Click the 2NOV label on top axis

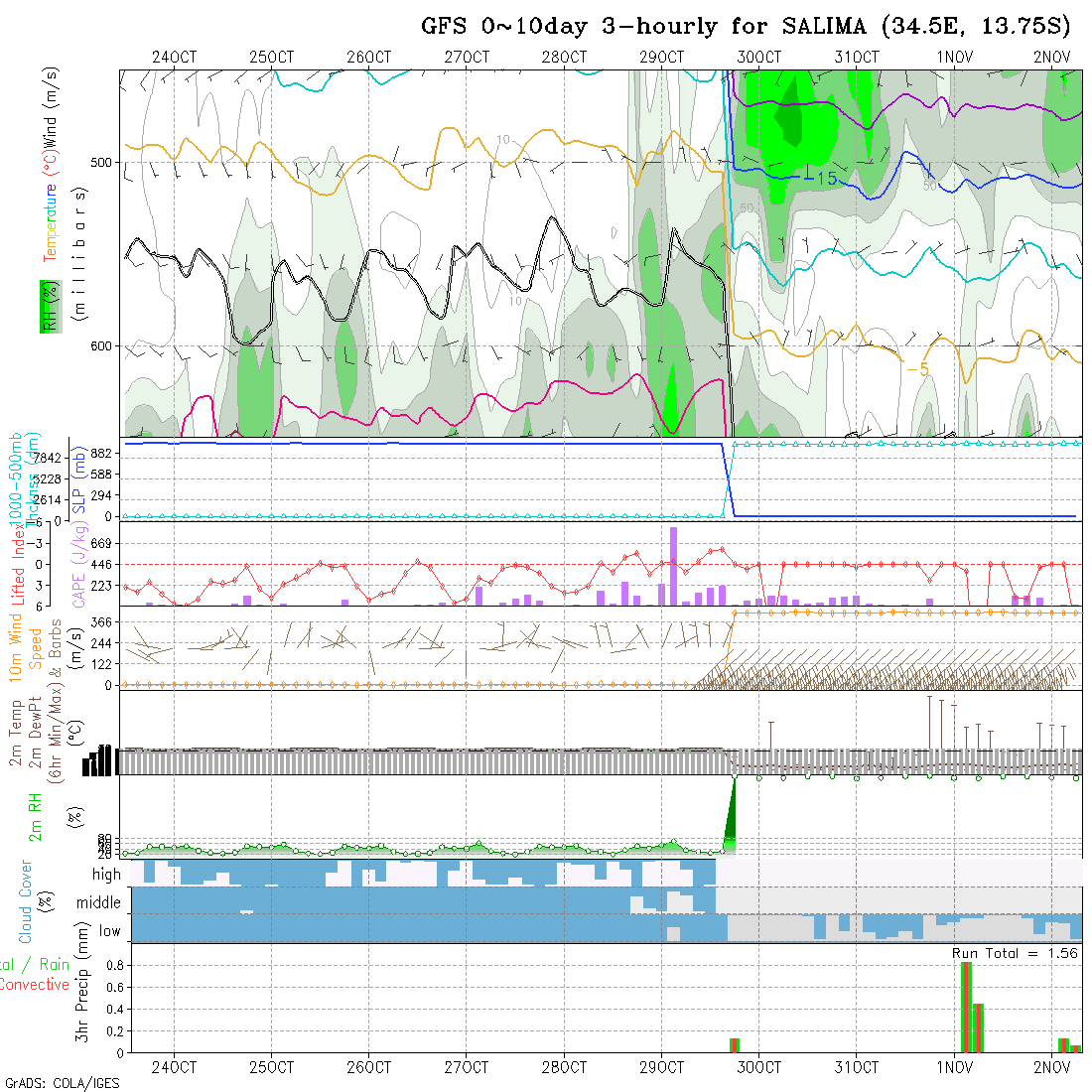(1051, 57)
